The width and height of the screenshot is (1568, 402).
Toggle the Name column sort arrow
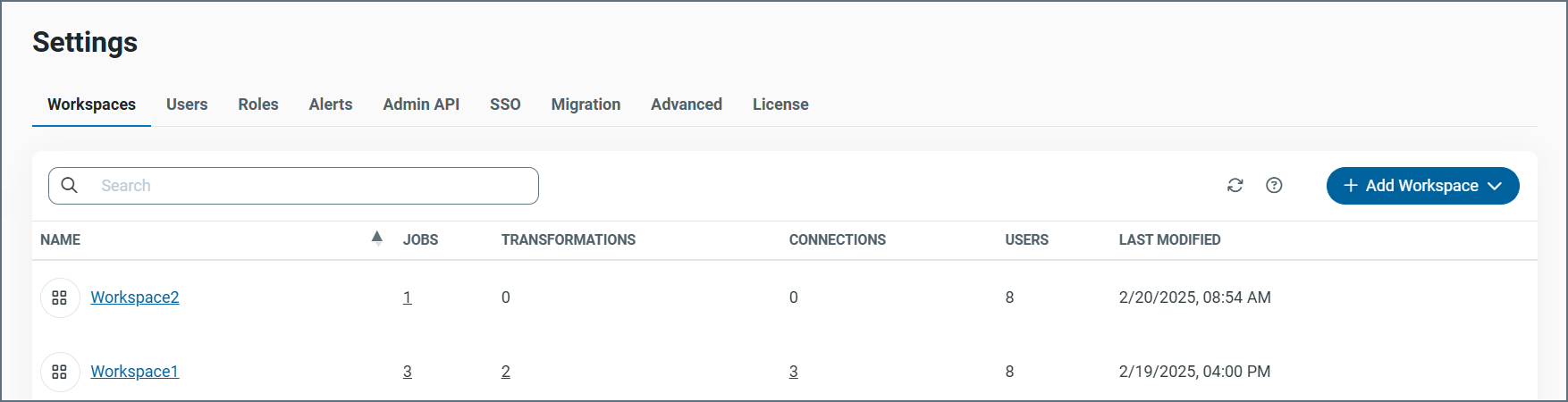pyautogui.click(x=376, y=238)
